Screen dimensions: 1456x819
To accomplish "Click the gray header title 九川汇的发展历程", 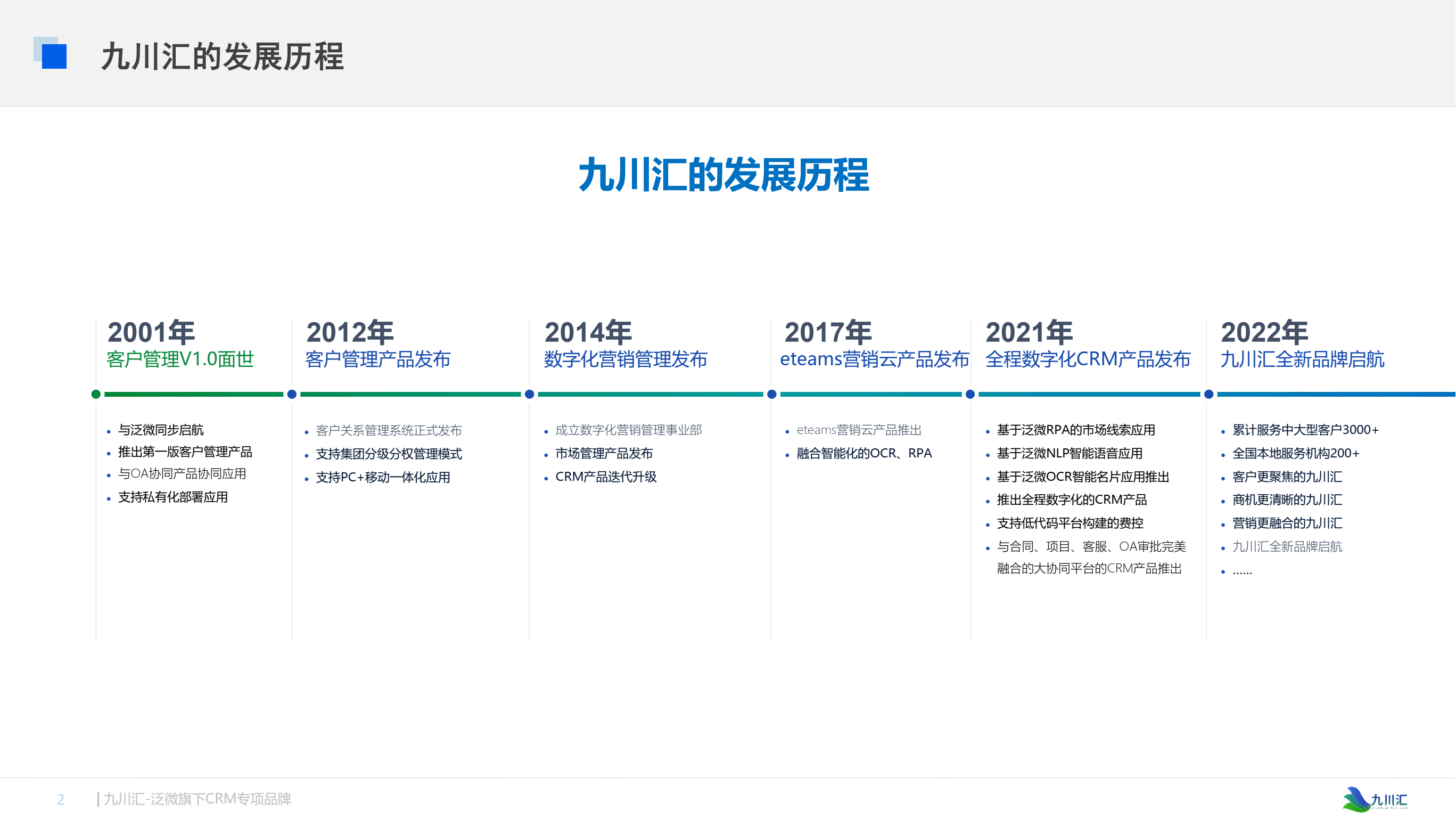I will [x=223, y=56].
